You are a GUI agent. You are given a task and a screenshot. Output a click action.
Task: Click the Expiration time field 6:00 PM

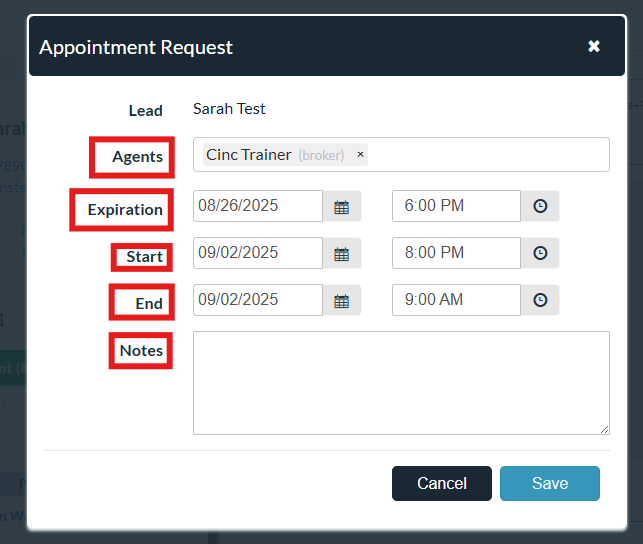[456, 206]
